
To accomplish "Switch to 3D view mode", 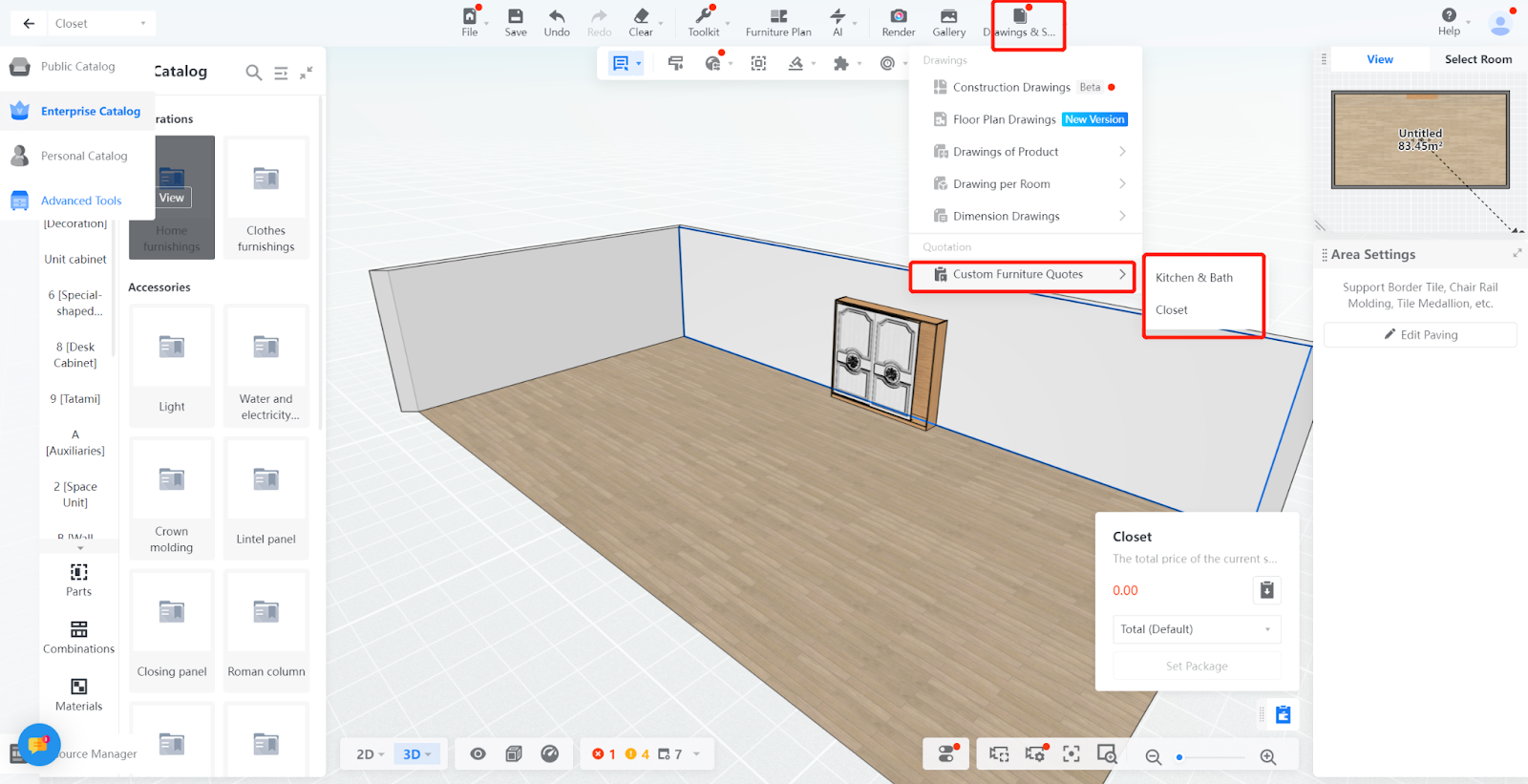I will coord(416,754).
